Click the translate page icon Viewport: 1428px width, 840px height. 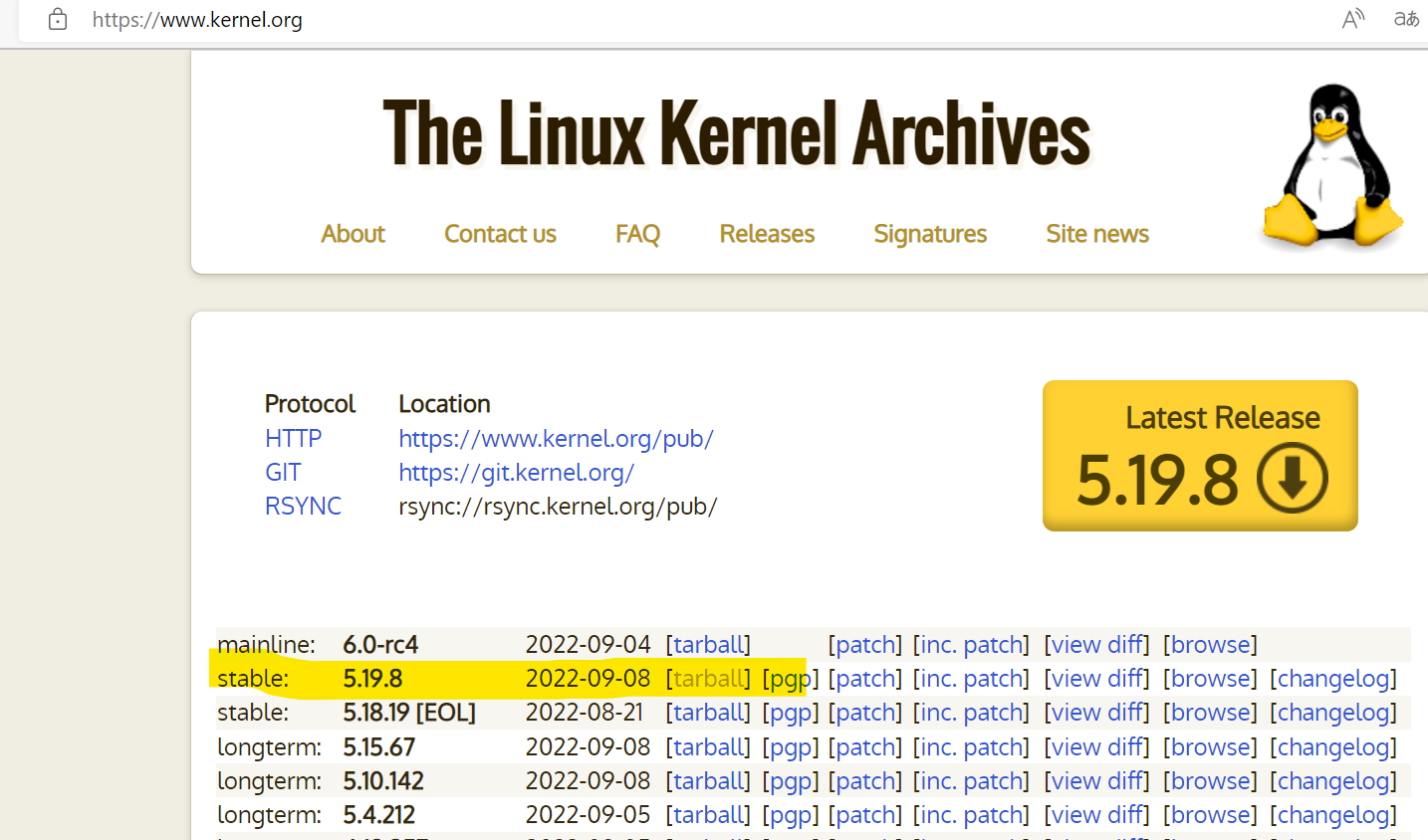[x=1406, y=19]
